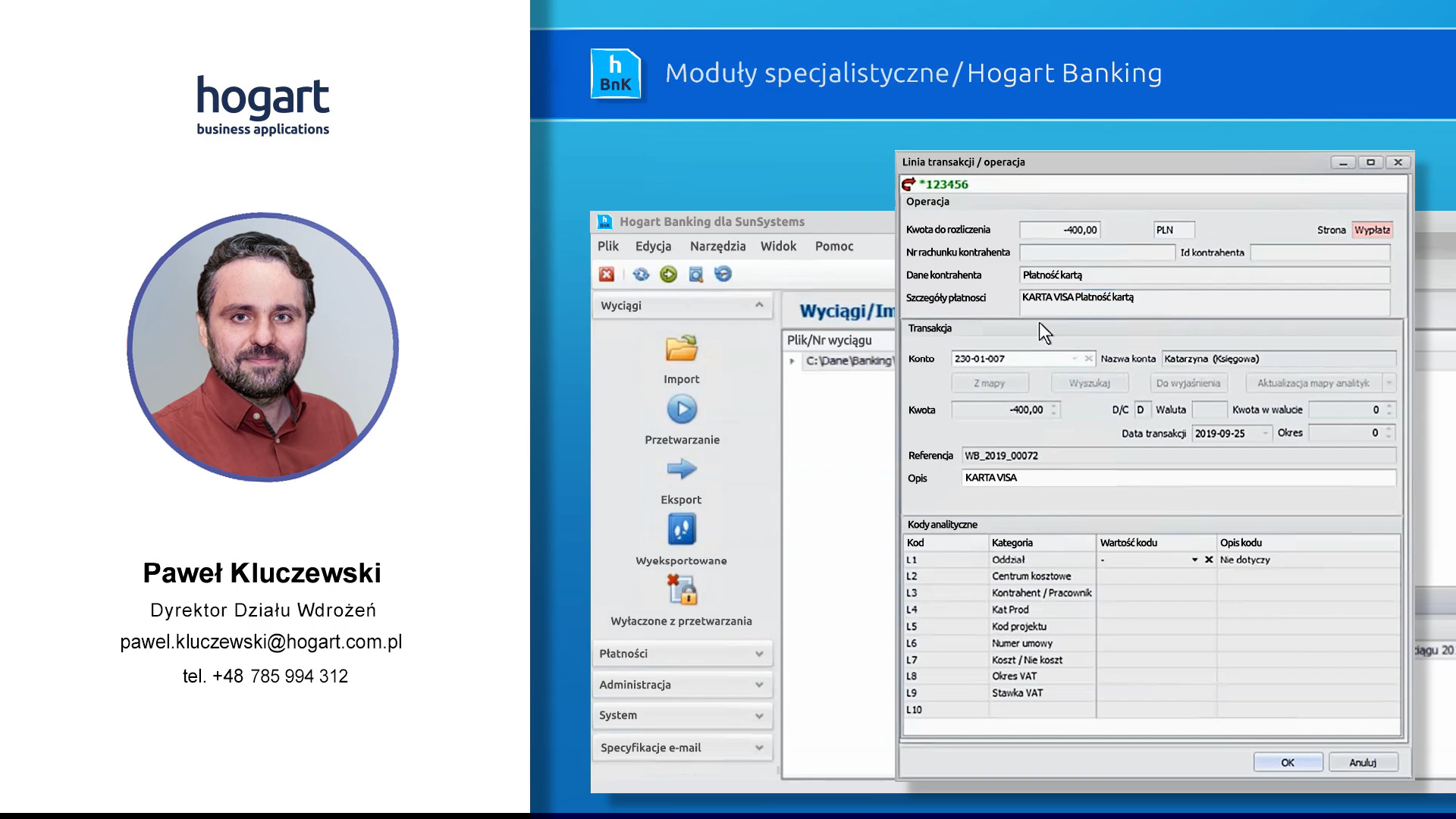The width and height of the screenshot is (1456, 819).
Task: Click the Anuluj button
Action: pos(1363,762)
